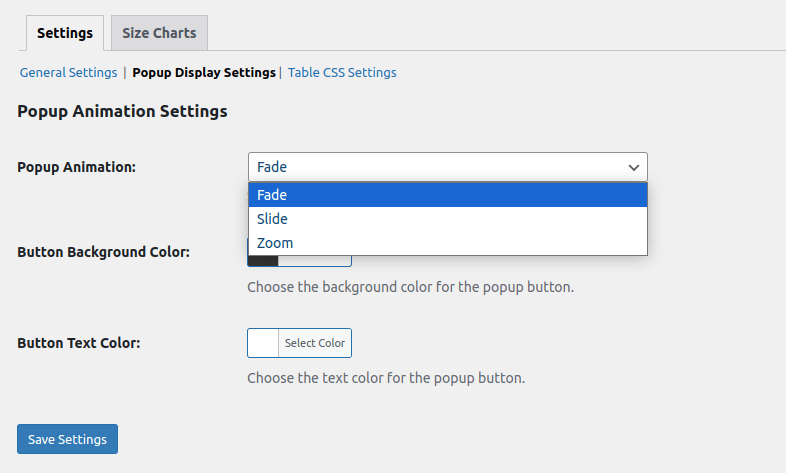786x473 pixels.
Task: Click the dark Button Background Color swatch
Action: tap(263, 261)
